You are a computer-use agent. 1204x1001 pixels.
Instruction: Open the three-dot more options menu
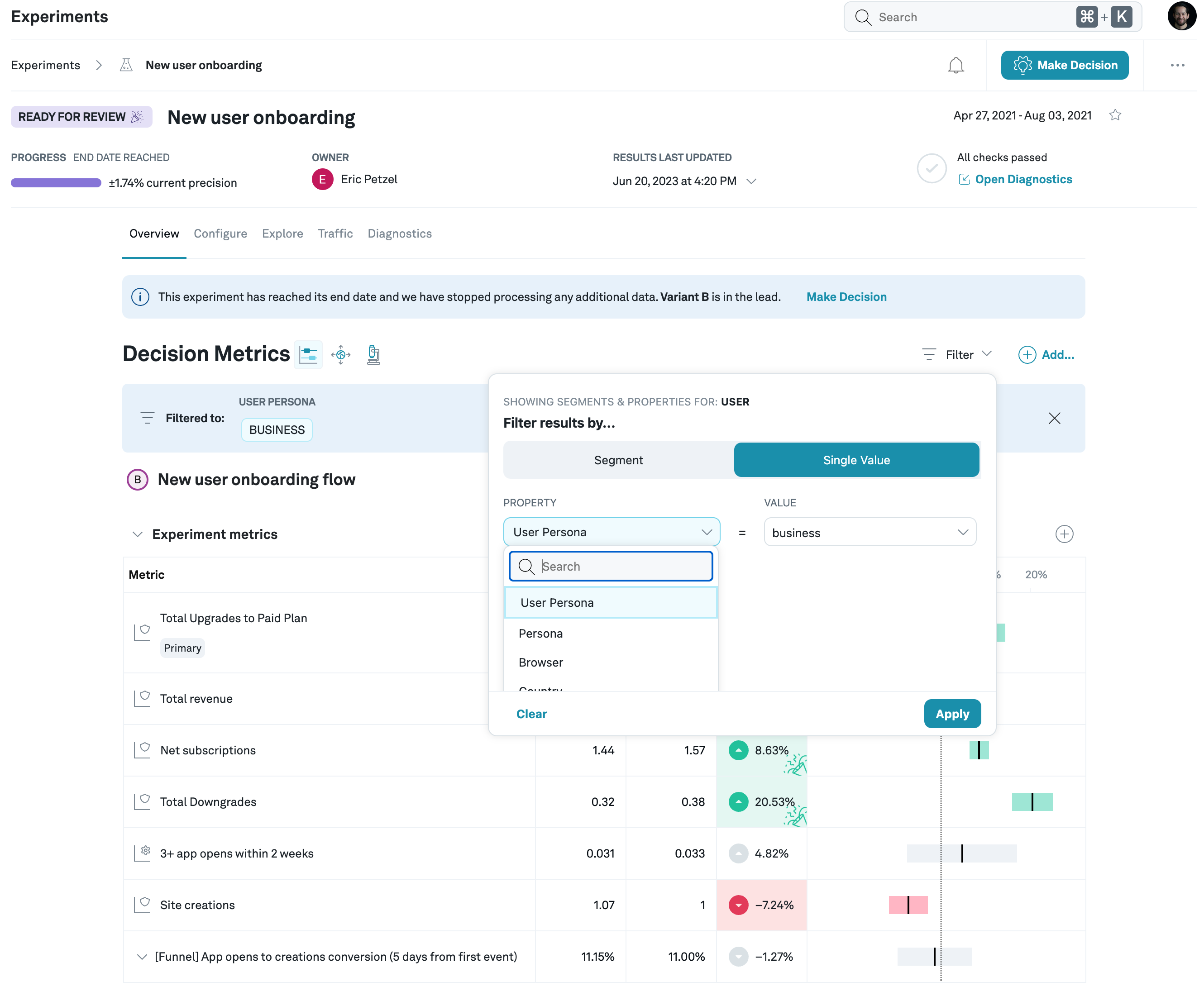[1177, 65]
